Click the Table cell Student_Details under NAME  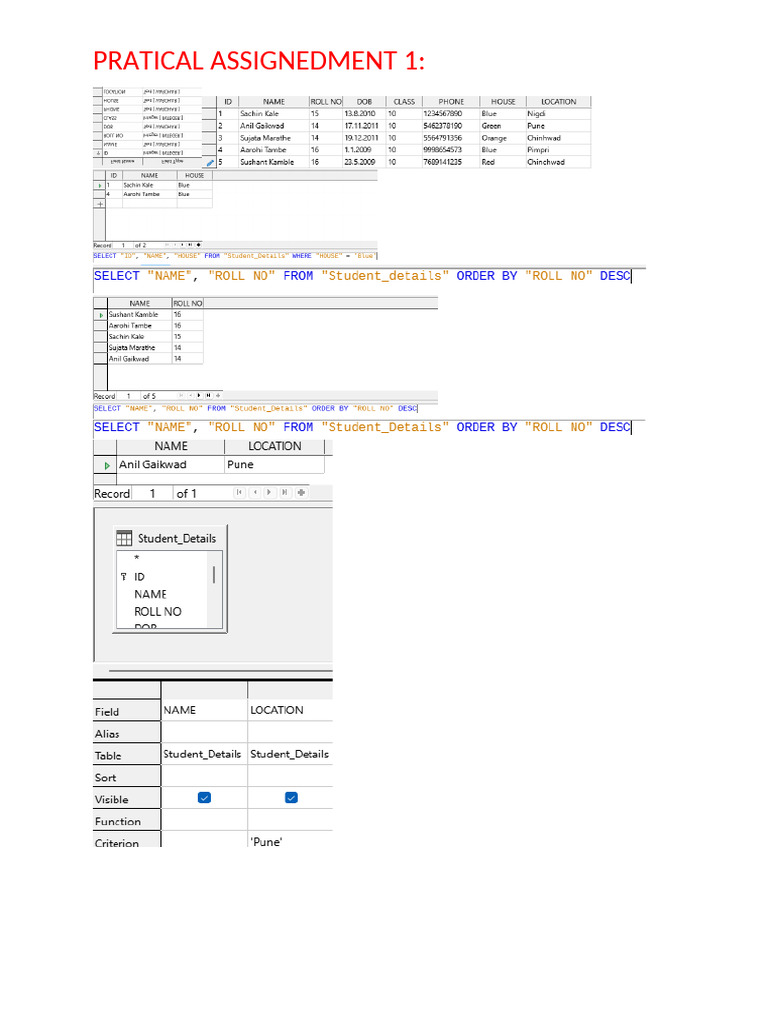[204, 754]
